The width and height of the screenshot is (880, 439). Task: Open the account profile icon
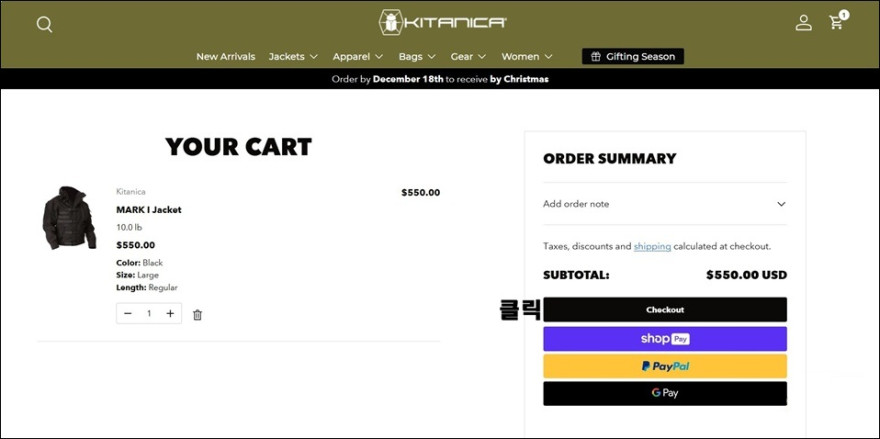click(x=804, y=22)
